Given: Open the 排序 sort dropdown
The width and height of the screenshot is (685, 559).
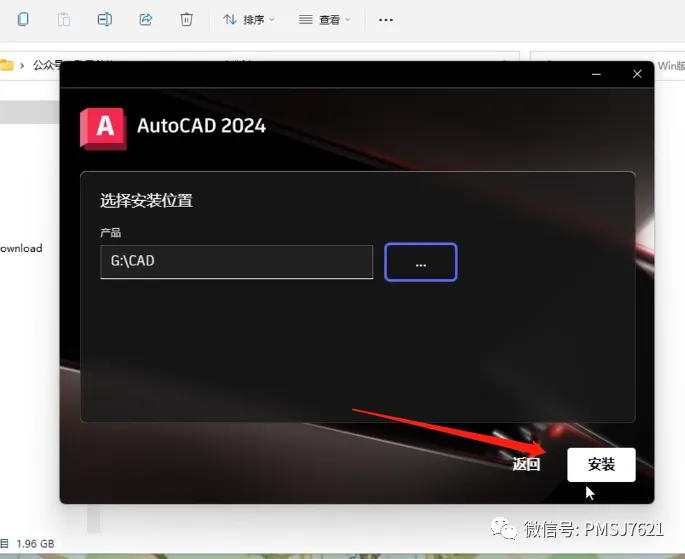Looking at the screenshot, I should click(x=249, y=20).
